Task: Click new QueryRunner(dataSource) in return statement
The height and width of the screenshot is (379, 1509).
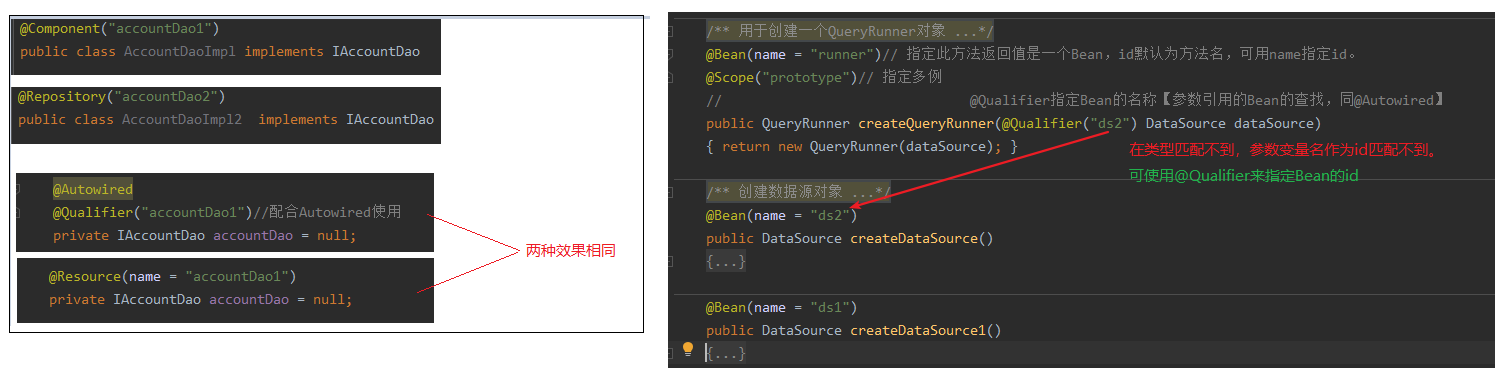Action: click(882, 147)
